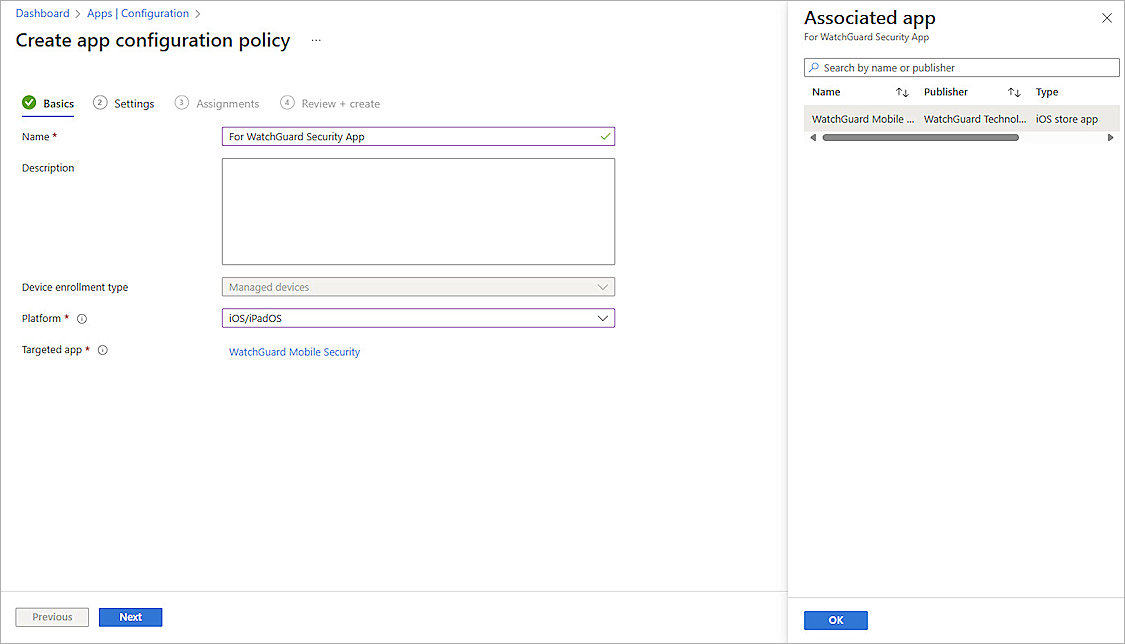The height and width of the screenshot is (644, 1125).
Task: Click the Targeted app info icon
Action: tap(103, 351)
